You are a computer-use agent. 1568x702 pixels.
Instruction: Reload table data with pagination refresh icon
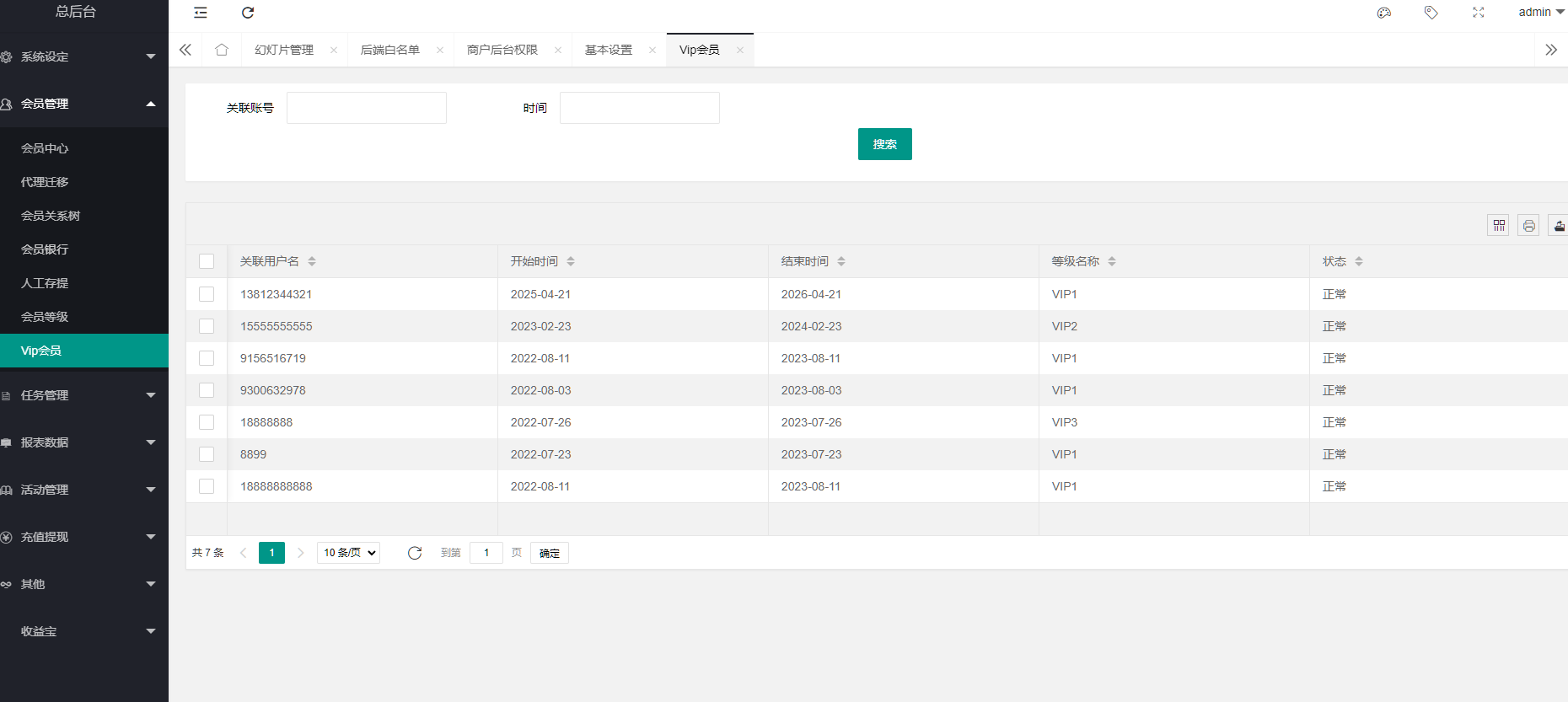tap(415, 553)
